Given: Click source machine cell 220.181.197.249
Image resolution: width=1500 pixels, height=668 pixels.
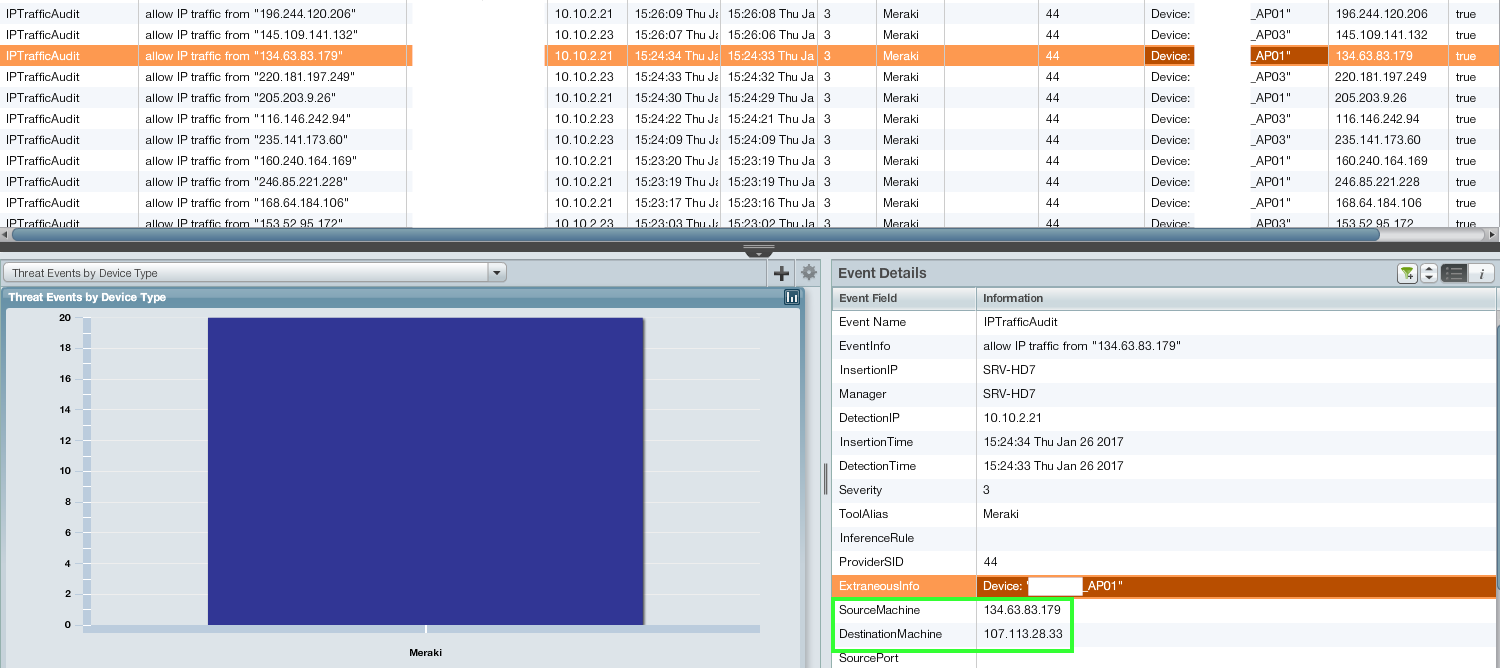Looking at the screenshot, I should [x=1388, y=77].
